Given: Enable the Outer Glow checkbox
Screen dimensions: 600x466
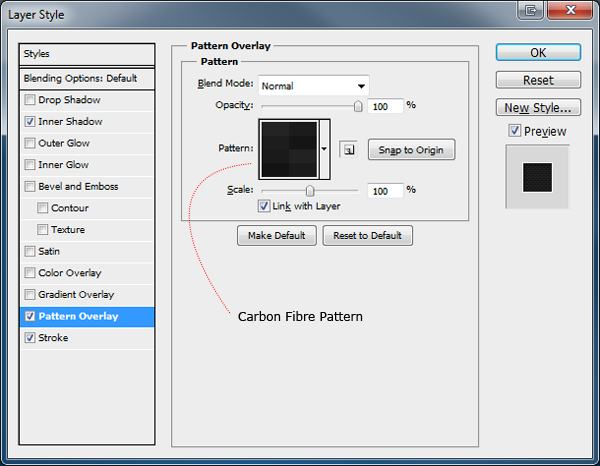Looking at the screenshot, I should click(29, 143).
